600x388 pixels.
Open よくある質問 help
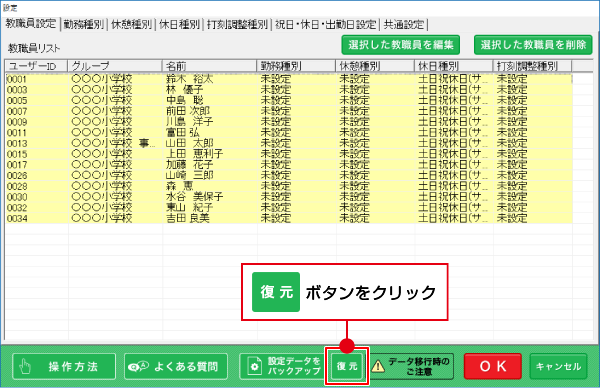[176, 366]
